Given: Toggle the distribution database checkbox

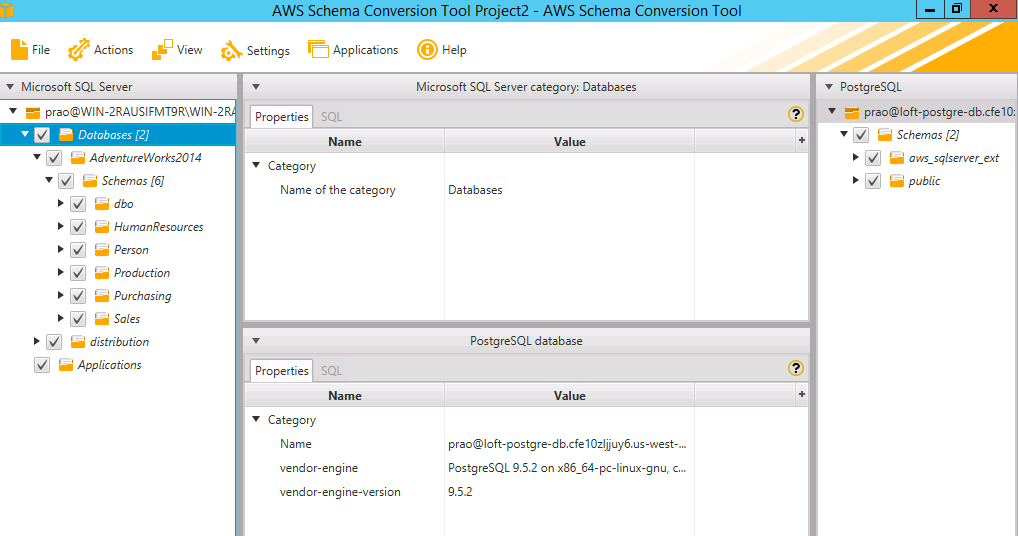Looking at the screenshot, I should pyautogui.click(x=54, y=342).
